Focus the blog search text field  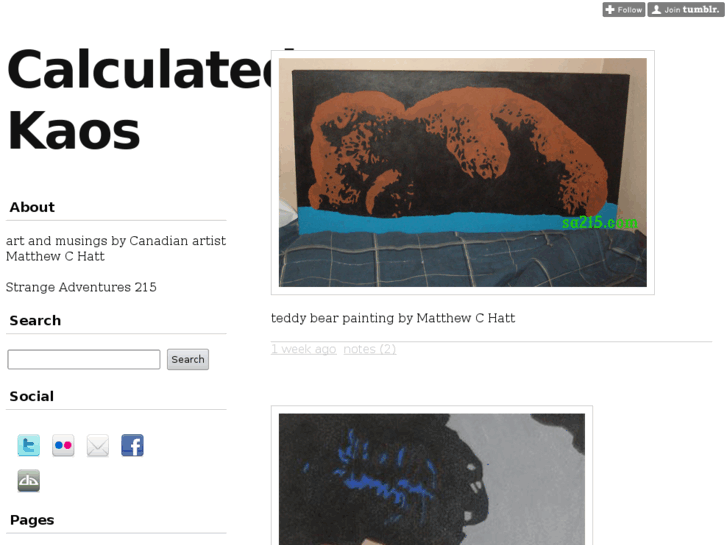[84, 359]
